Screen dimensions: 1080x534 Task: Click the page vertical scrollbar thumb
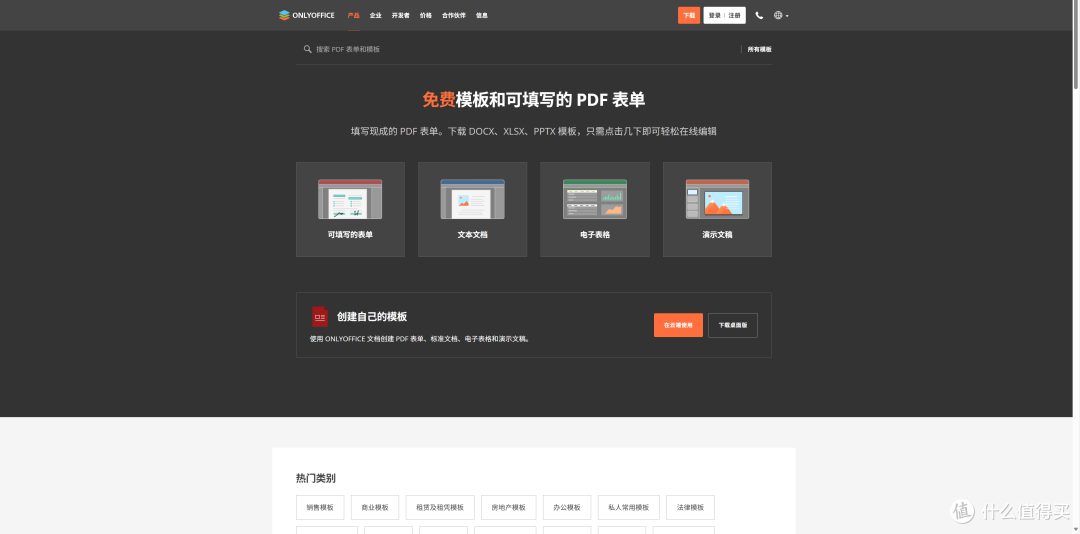click(x=1076, y=46)
